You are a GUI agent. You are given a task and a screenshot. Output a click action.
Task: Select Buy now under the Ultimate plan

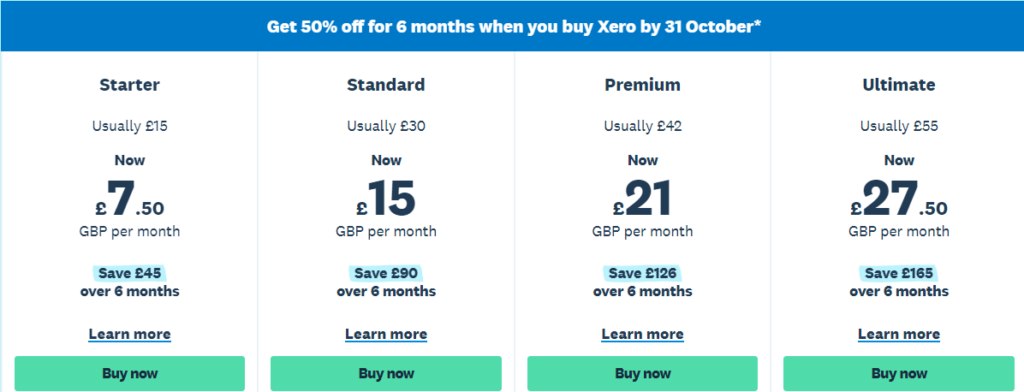pos(899,374)
